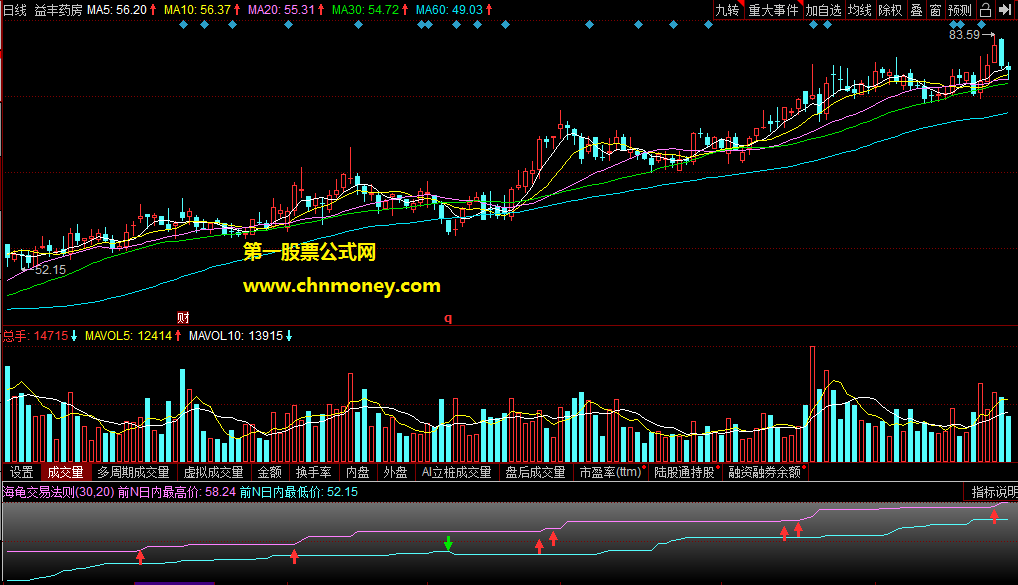Click the lock icon in top toolbar
The image size is (1018, 585).
pos(985,10)
